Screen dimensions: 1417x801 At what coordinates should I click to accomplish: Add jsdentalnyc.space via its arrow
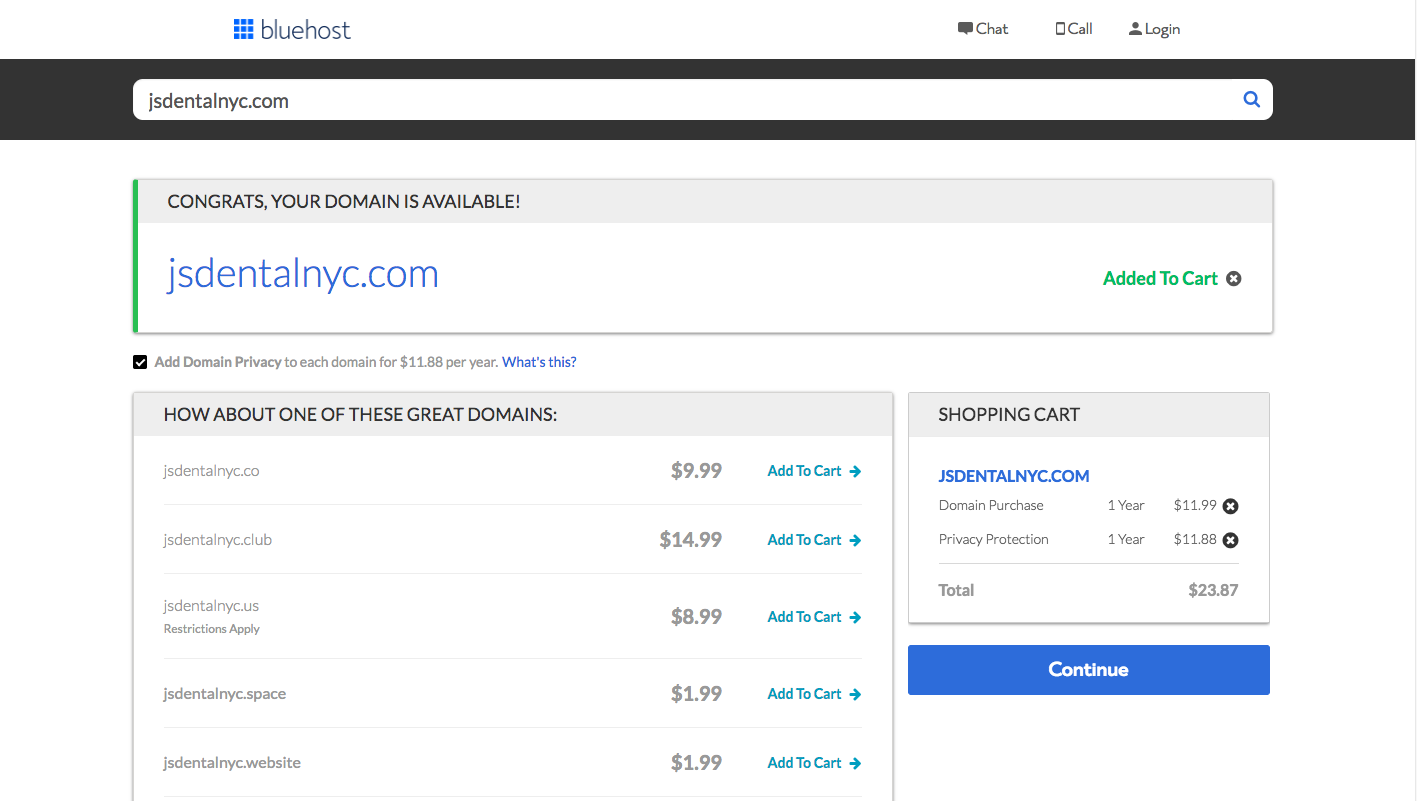pyautogui.click(x=856, y=693)
